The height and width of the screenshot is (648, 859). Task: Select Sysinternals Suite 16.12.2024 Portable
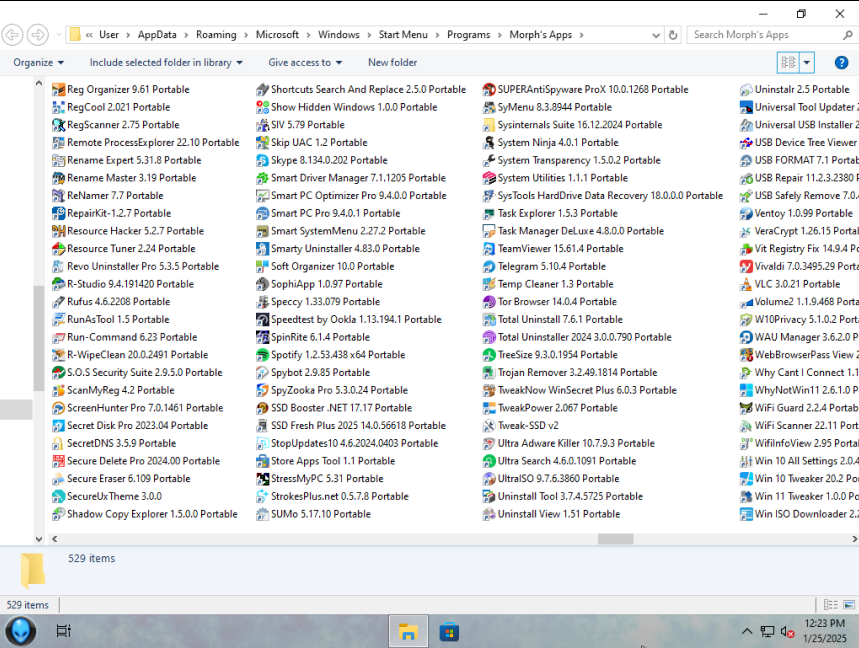click(x=572, y=125)
